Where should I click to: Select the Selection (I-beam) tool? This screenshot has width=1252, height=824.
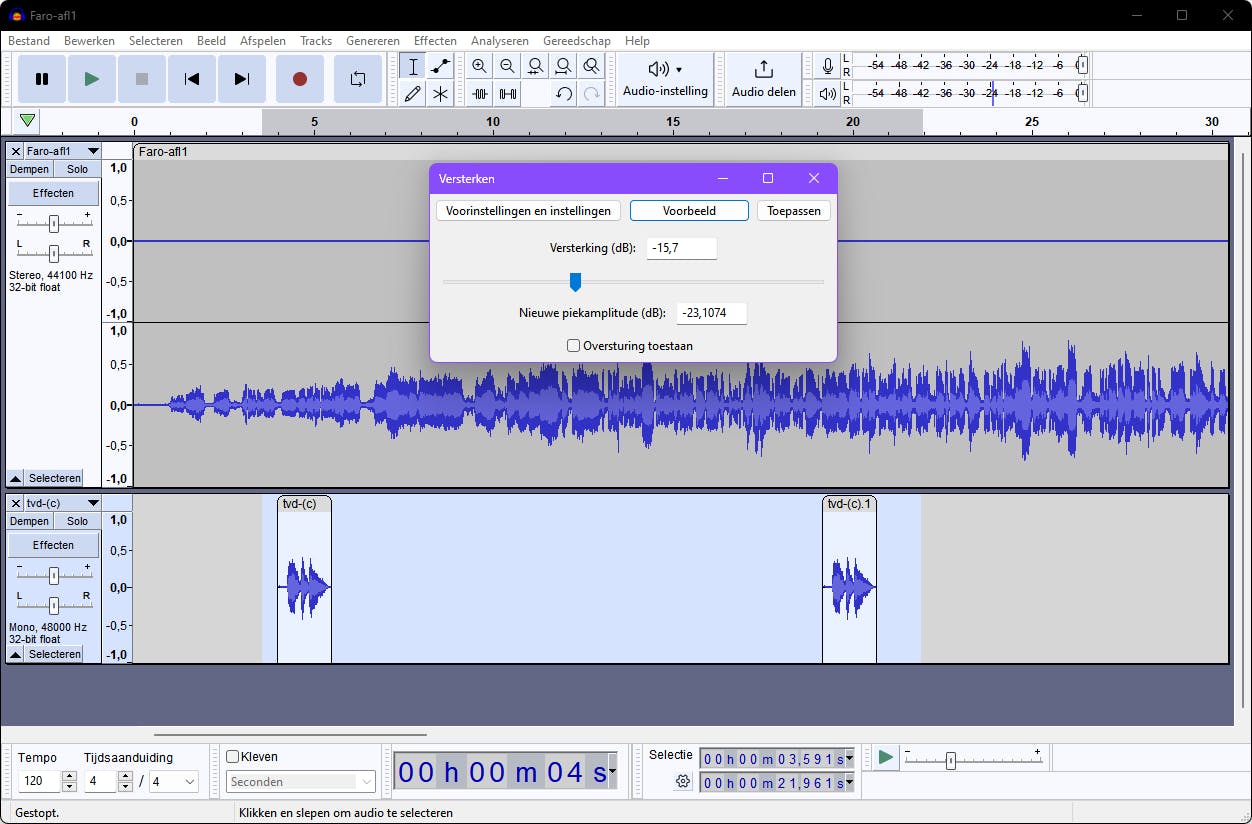pyautogui.click(x=413, y=66)
